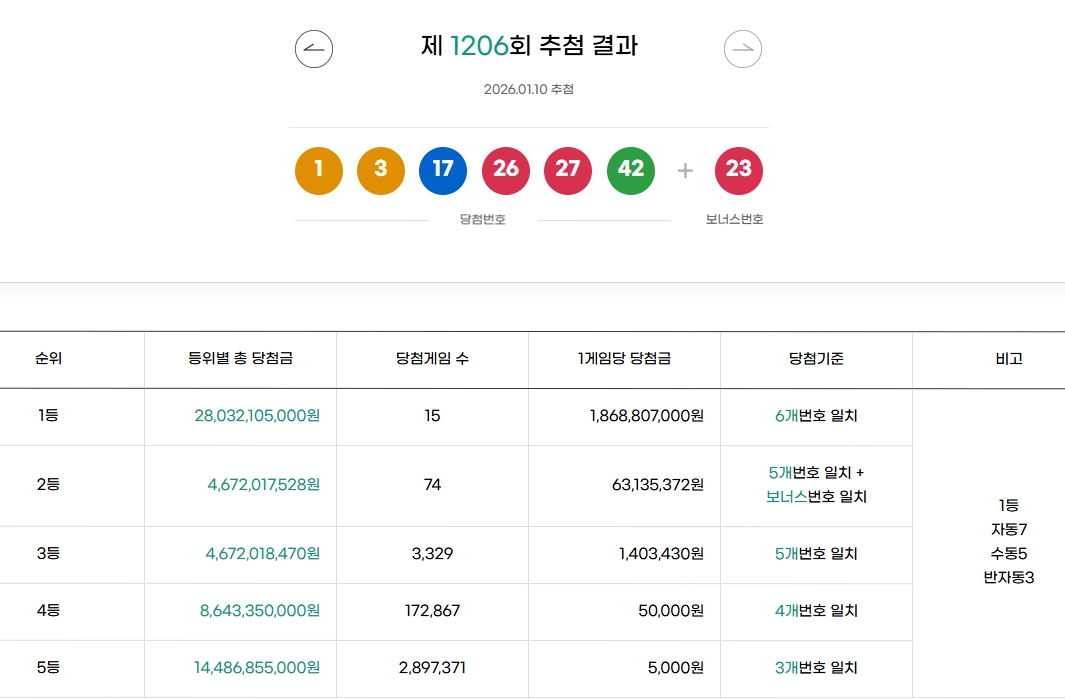This screenshot has height=700, width=1065.
Task: Click lottery ball number 3
Action: tap(380, 170)
